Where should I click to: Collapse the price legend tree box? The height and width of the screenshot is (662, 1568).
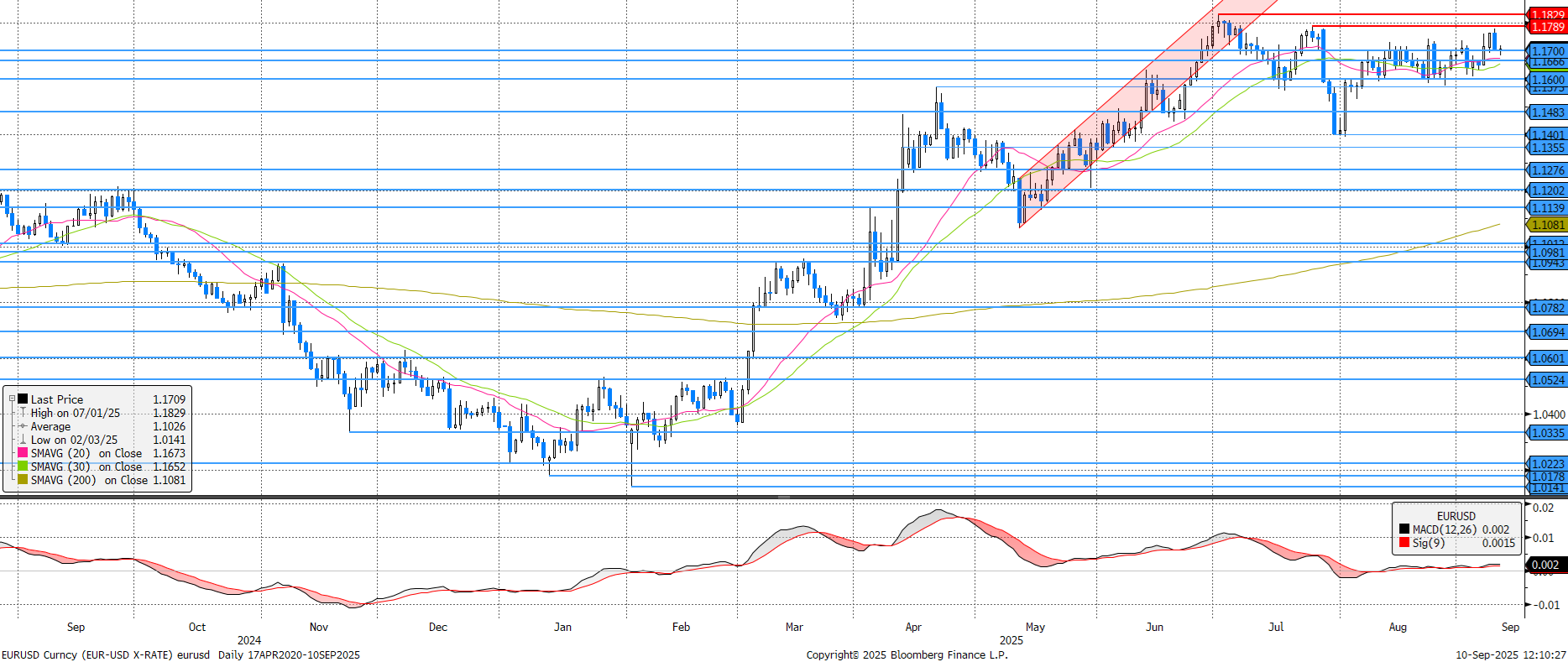coord(12,399)
